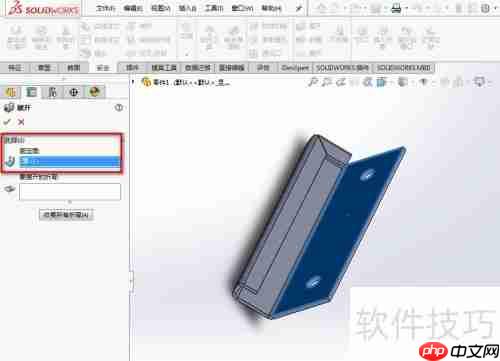
Task: Click Zoom to Fit in heads-up toolbar
Action: coord(313,82)
